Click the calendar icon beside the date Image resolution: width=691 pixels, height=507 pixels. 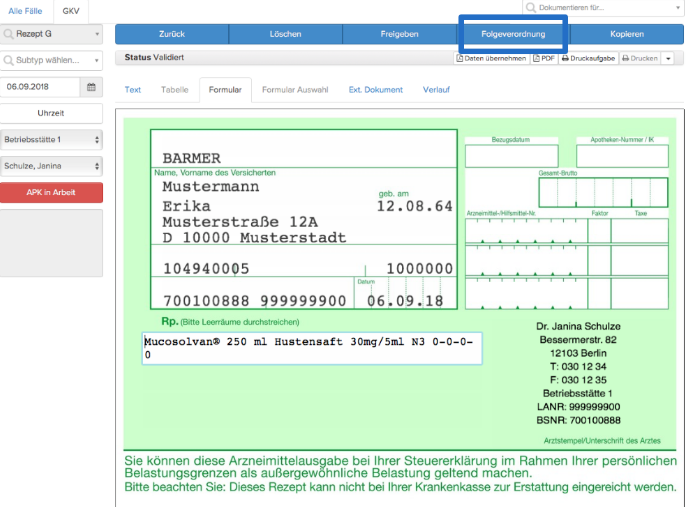pyautogui.click(x=91, y=87)
